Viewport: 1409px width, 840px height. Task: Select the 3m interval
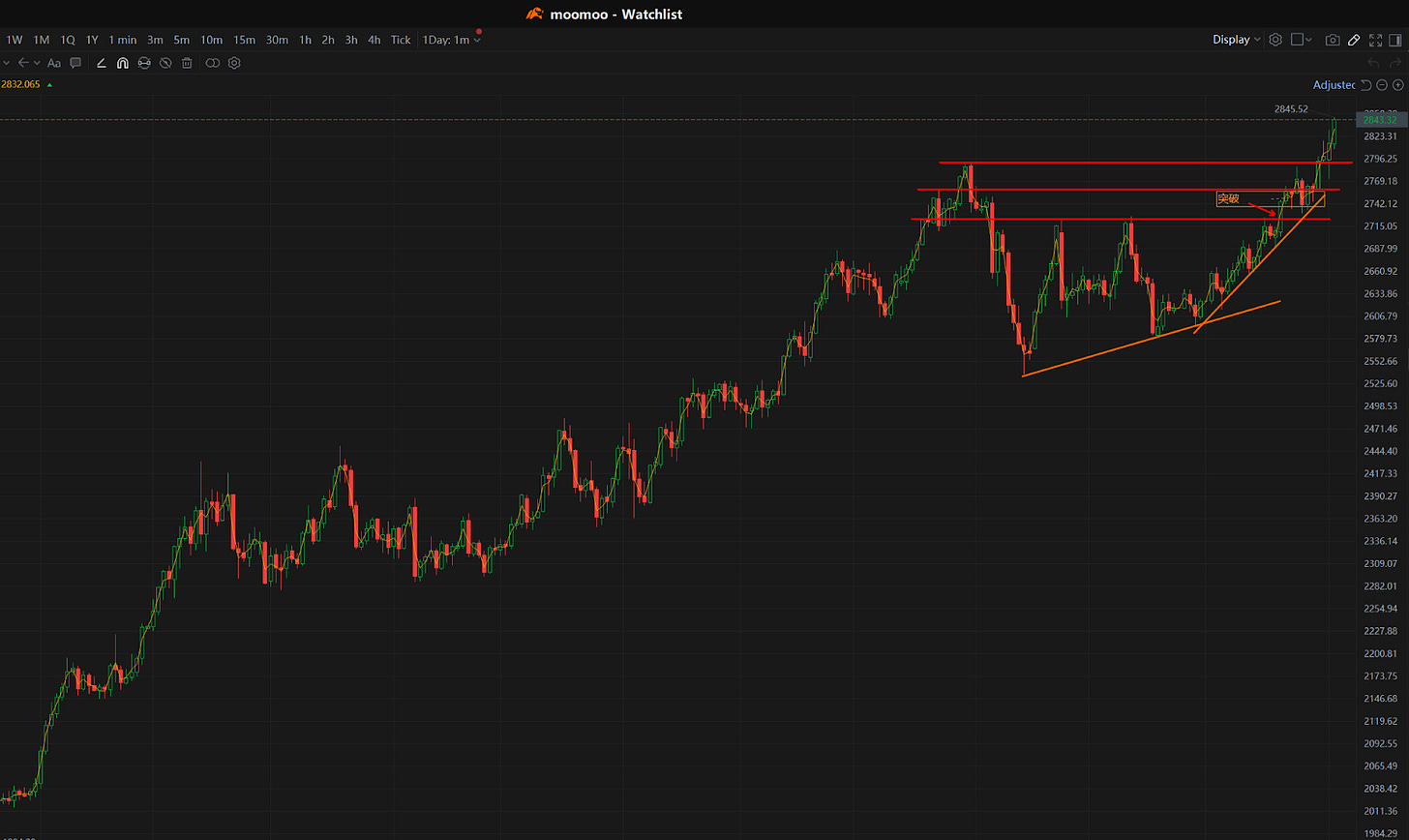(155, 40)
